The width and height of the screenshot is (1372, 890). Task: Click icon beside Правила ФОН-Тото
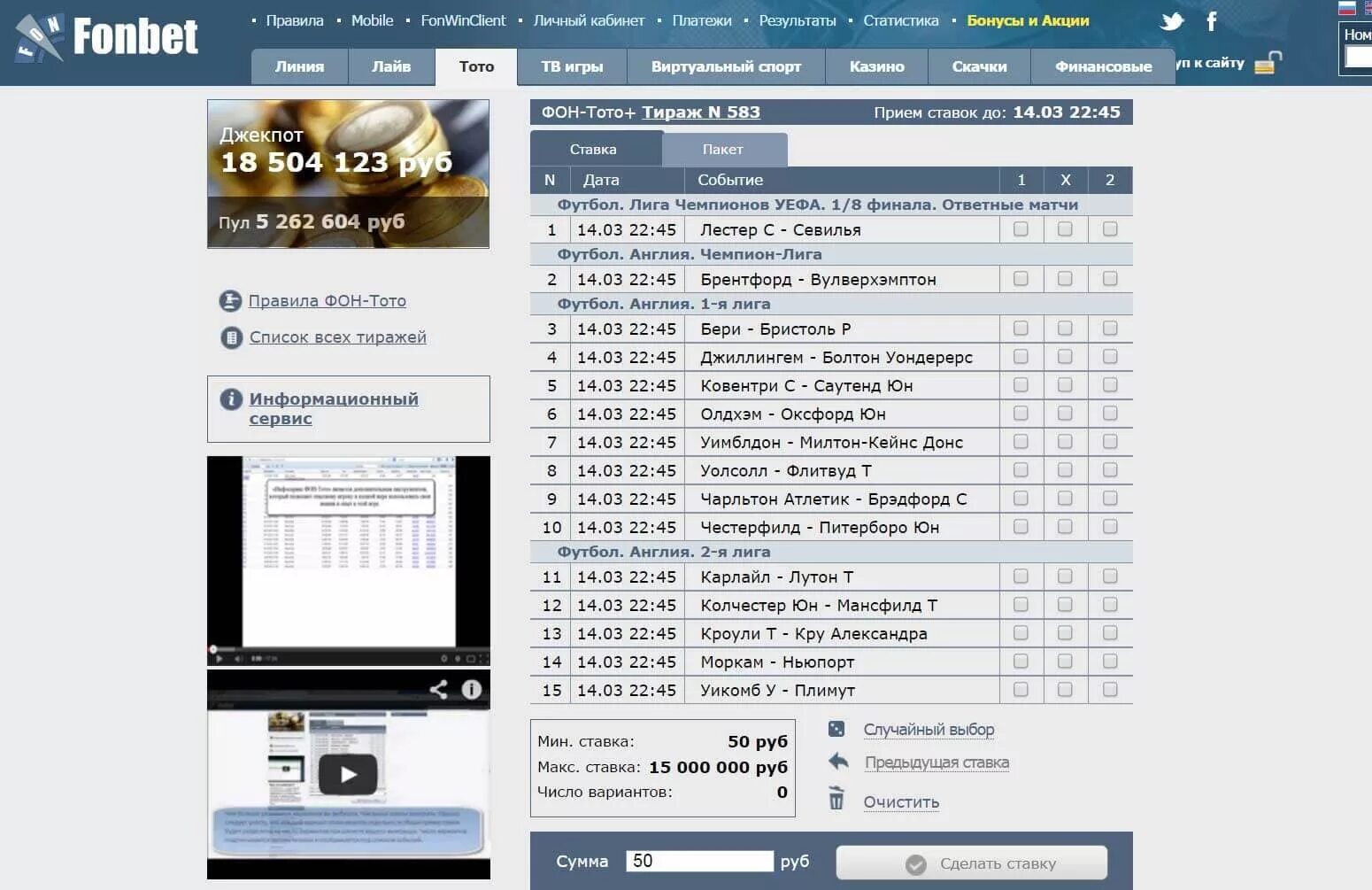pos(230,301)
